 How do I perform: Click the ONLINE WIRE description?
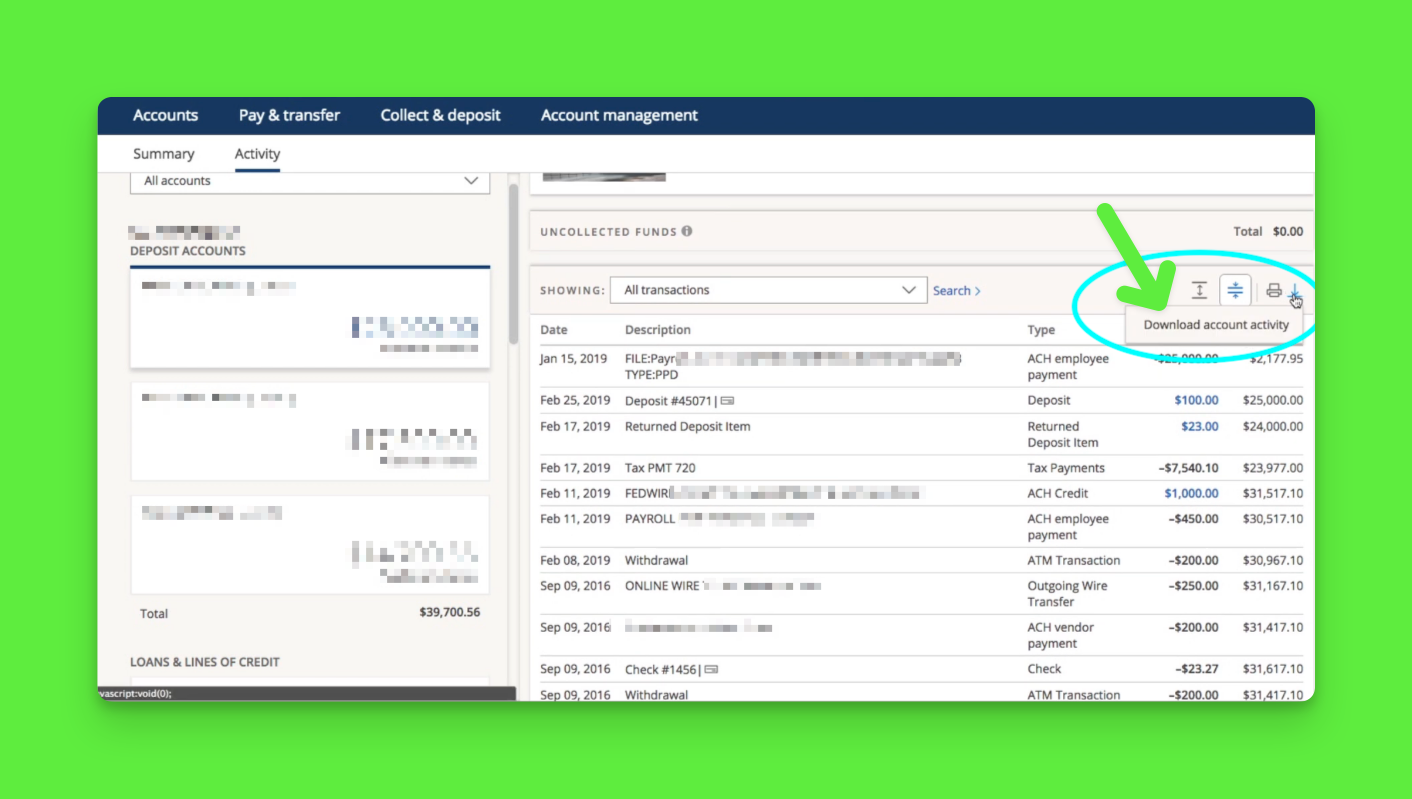pyautogui.click(x=662, y=586)
